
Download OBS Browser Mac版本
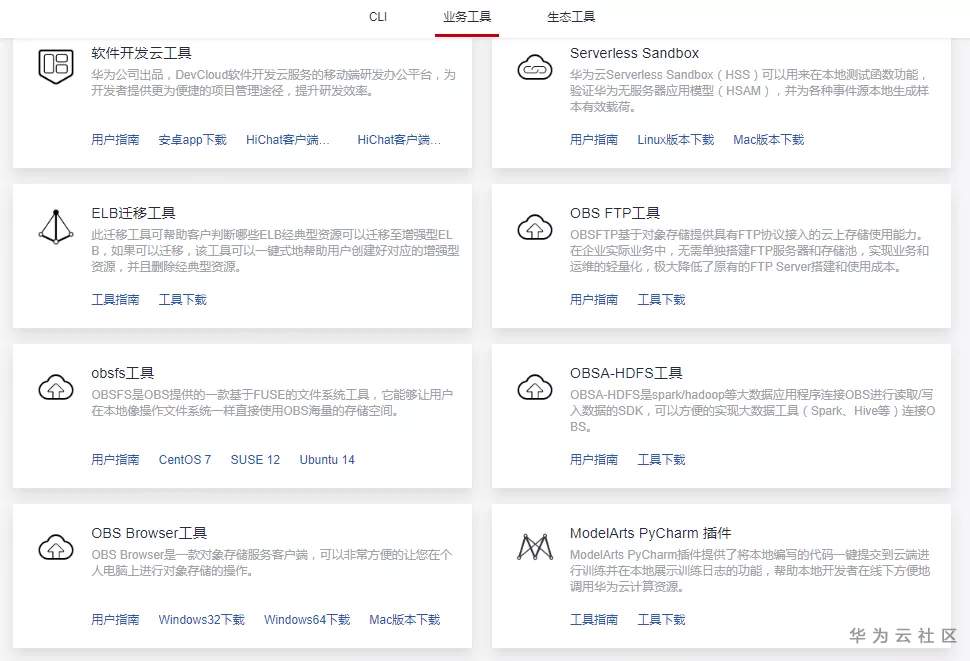pyautogui.click(x=405, y=620)
